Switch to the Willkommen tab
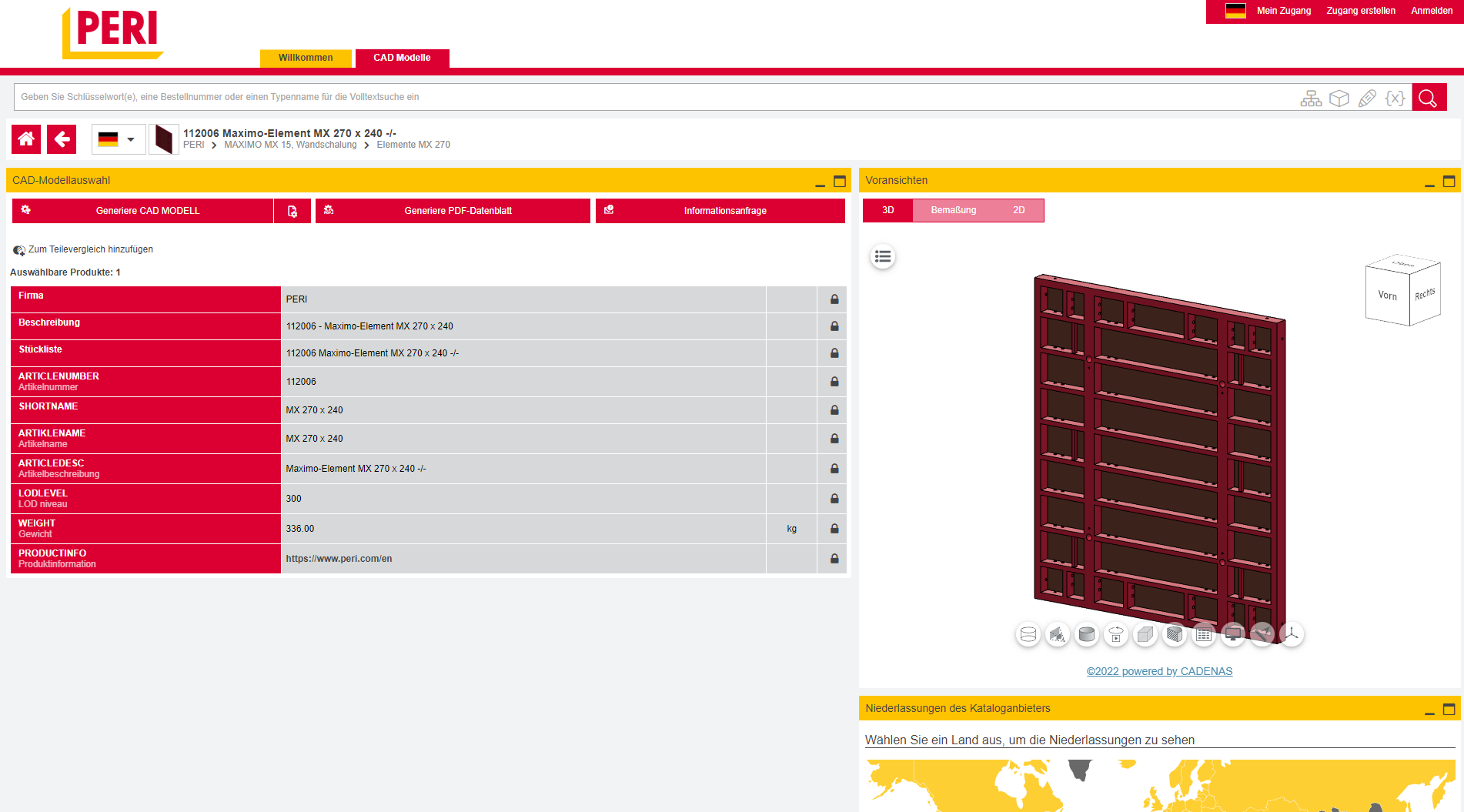 (306, 57)
